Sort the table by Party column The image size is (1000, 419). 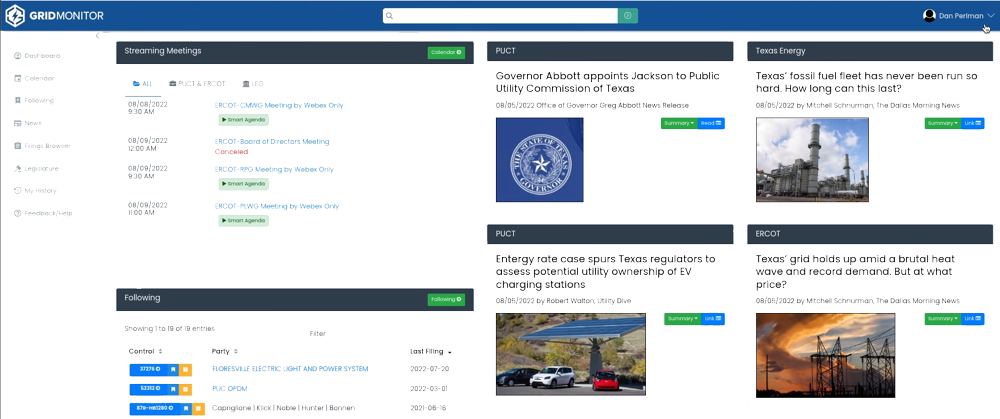[x=223, y=351]
